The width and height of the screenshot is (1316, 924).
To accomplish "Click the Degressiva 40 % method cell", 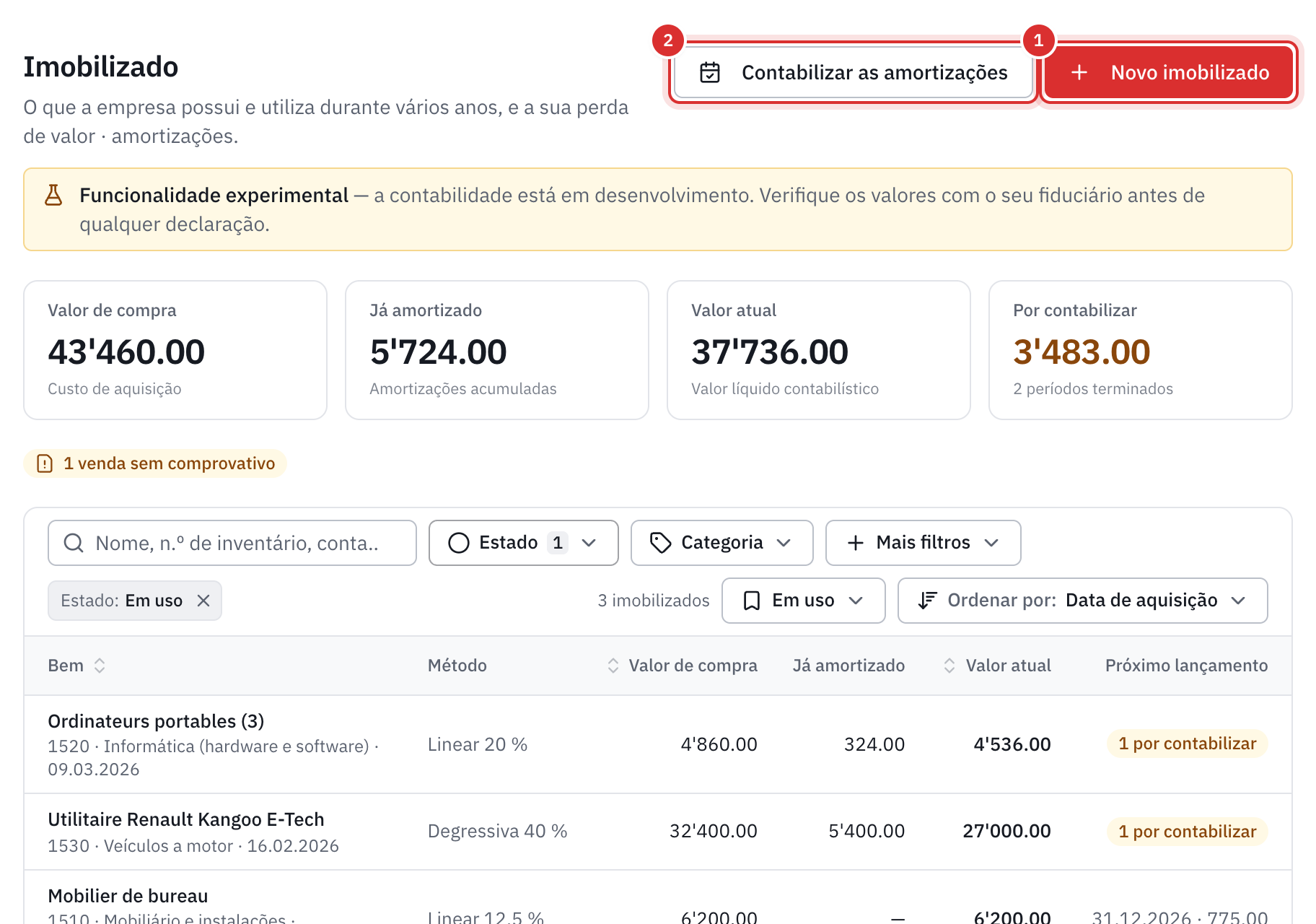I will click(498, 832).
